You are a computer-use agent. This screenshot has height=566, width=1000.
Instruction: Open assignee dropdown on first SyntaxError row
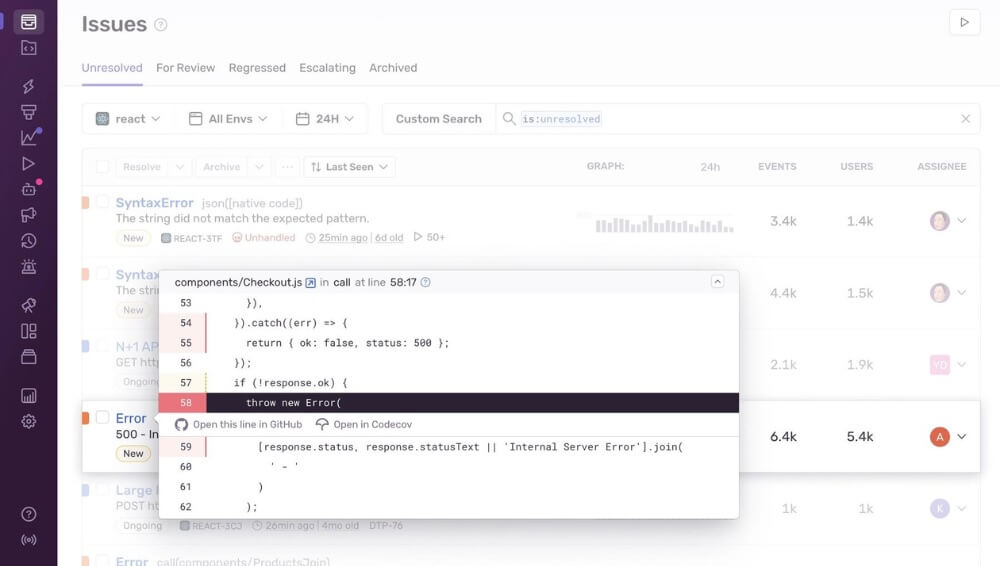[962, 221]
